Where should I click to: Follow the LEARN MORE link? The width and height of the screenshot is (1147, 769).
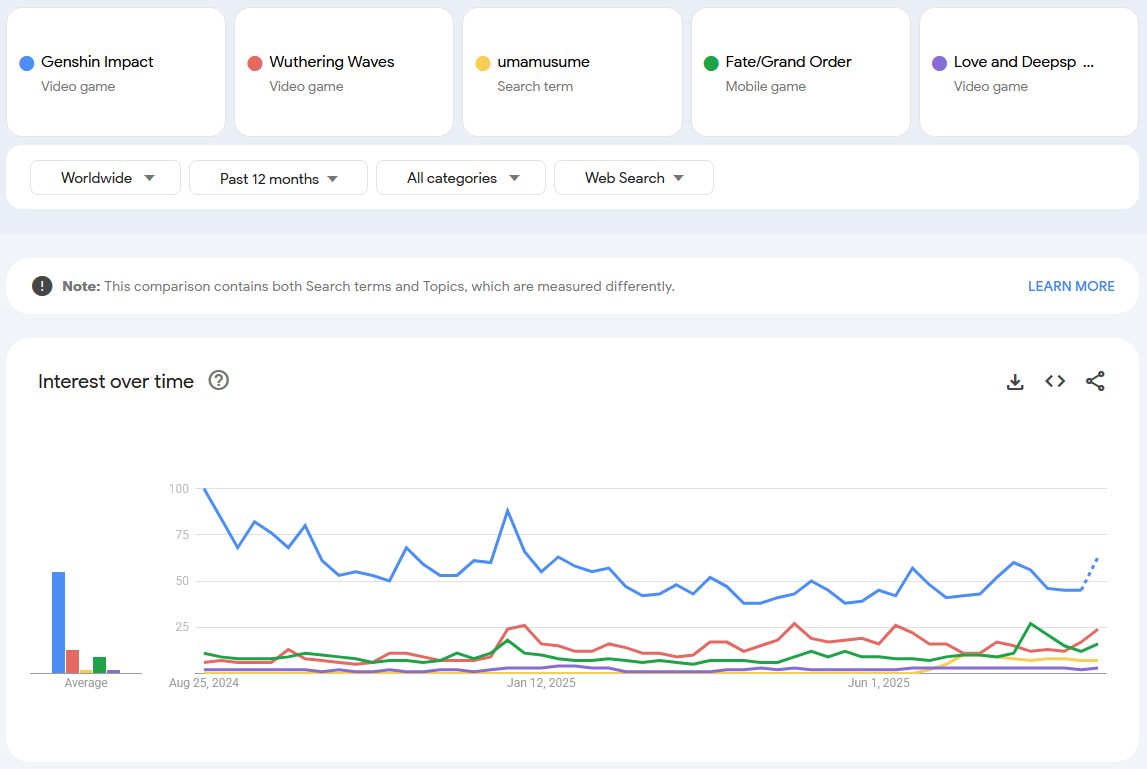coord(1071,286)
